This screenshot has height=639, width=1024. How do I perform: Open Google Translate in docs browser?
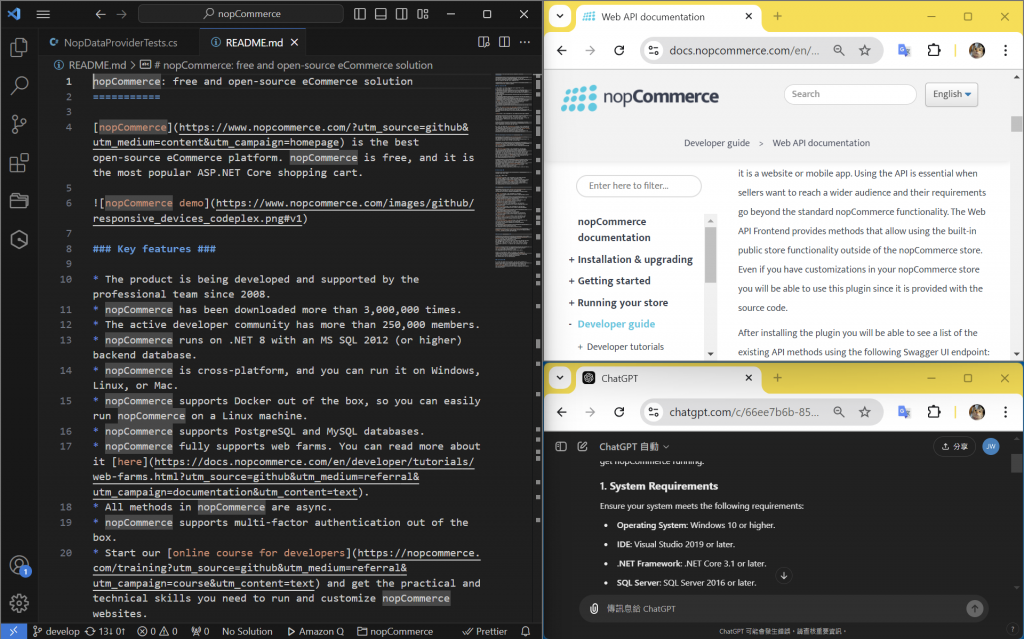click(904, 50)
